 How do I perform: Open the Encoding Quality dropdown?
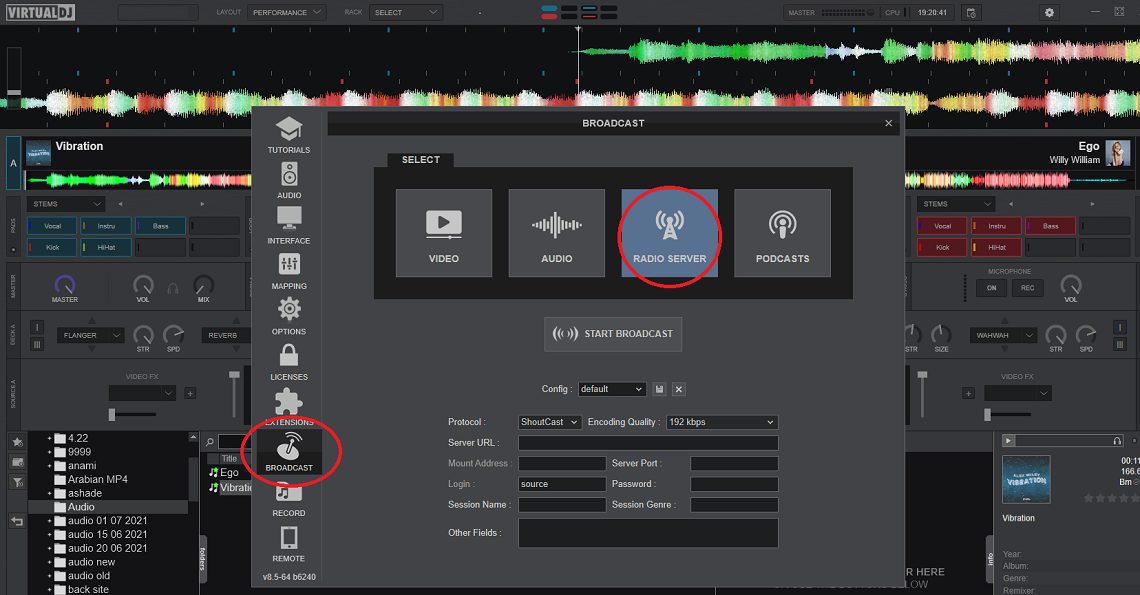pyautogui.click(x=722, y=421)
